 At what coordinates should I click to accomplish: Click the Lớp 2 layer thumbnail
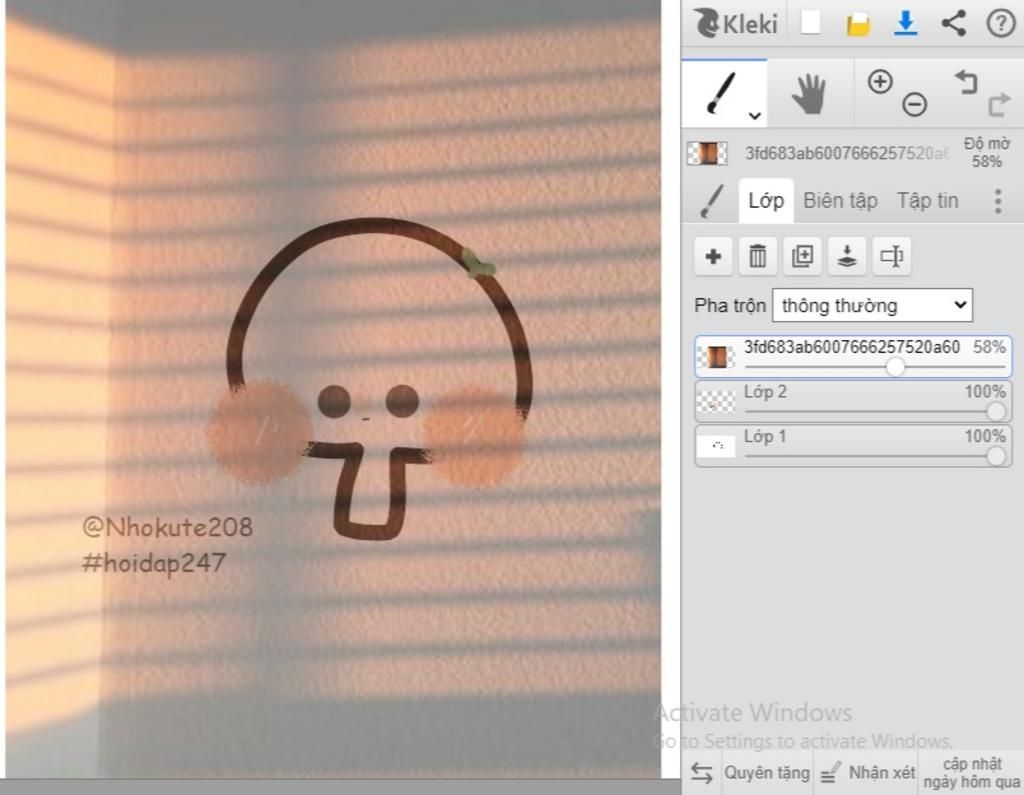(x=716, y=402)
